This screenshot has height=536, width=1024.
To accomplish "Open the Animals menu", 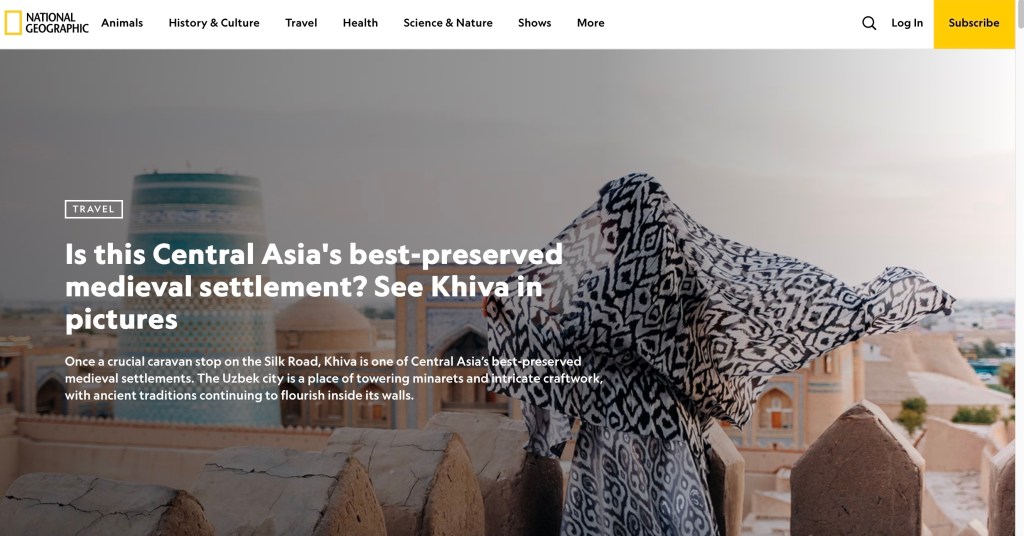I will [x=122, y=23].
